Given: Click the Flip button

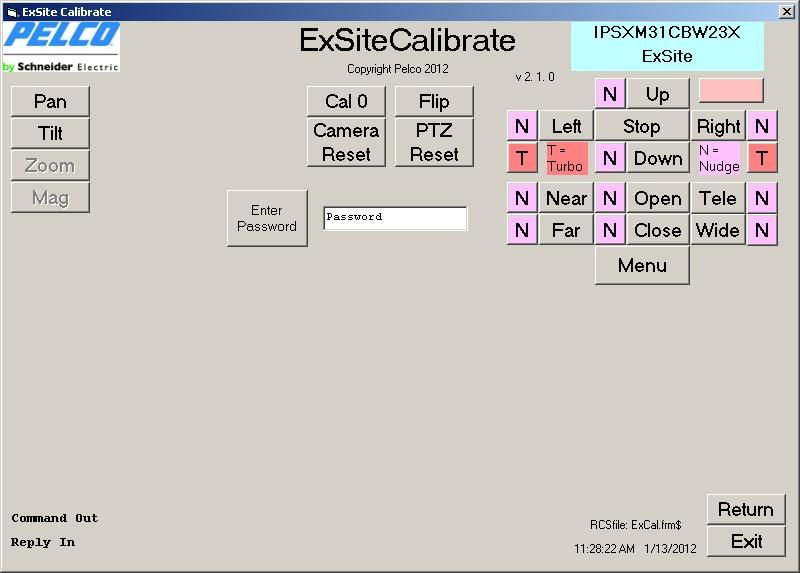Looking at the screenshot, I should tap(434, 101).
